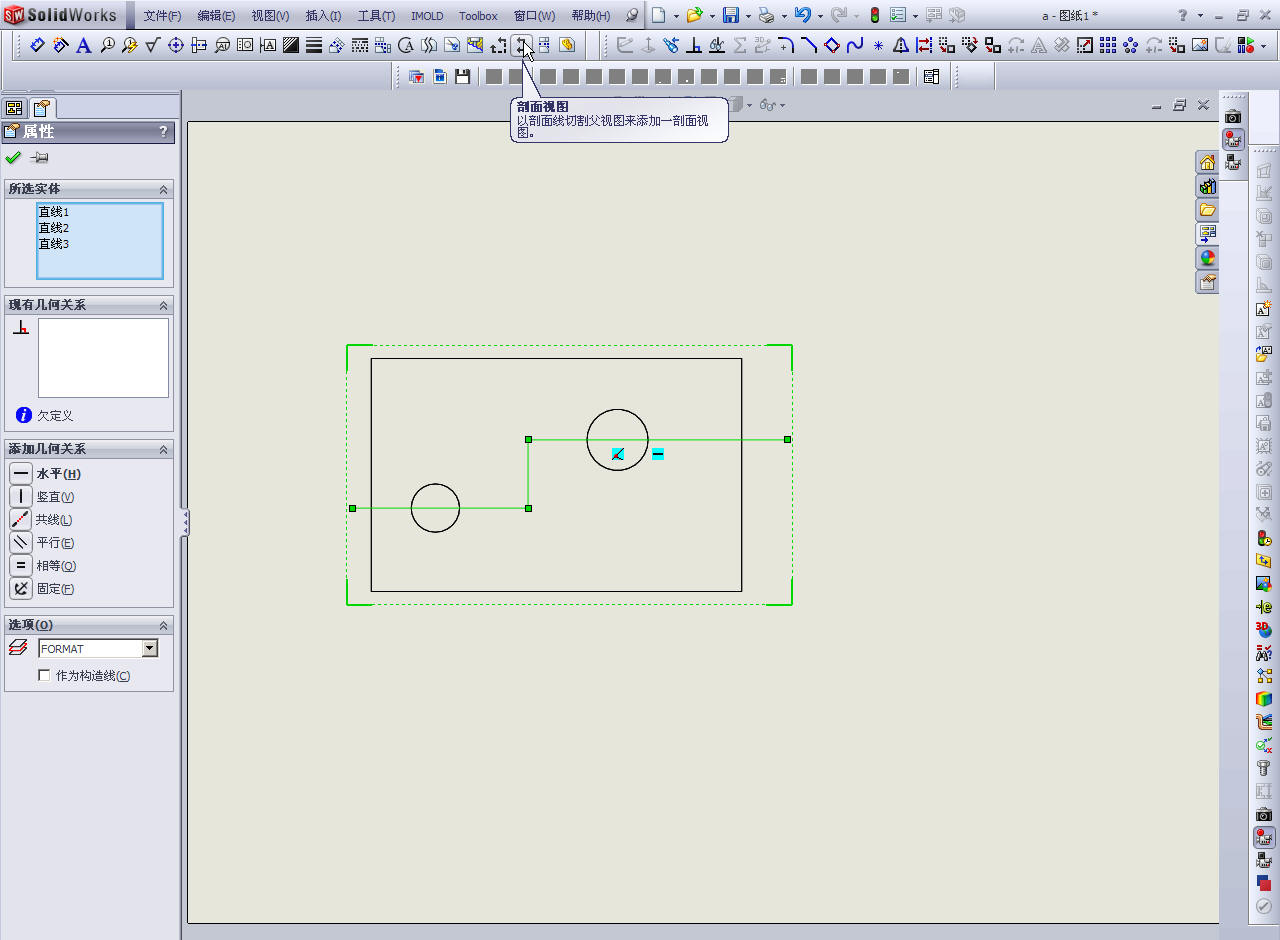The height and width of the screenshot is (940, 1280).
Task: Click the Surface Finish symbol tool
Action: pos(153,45)
